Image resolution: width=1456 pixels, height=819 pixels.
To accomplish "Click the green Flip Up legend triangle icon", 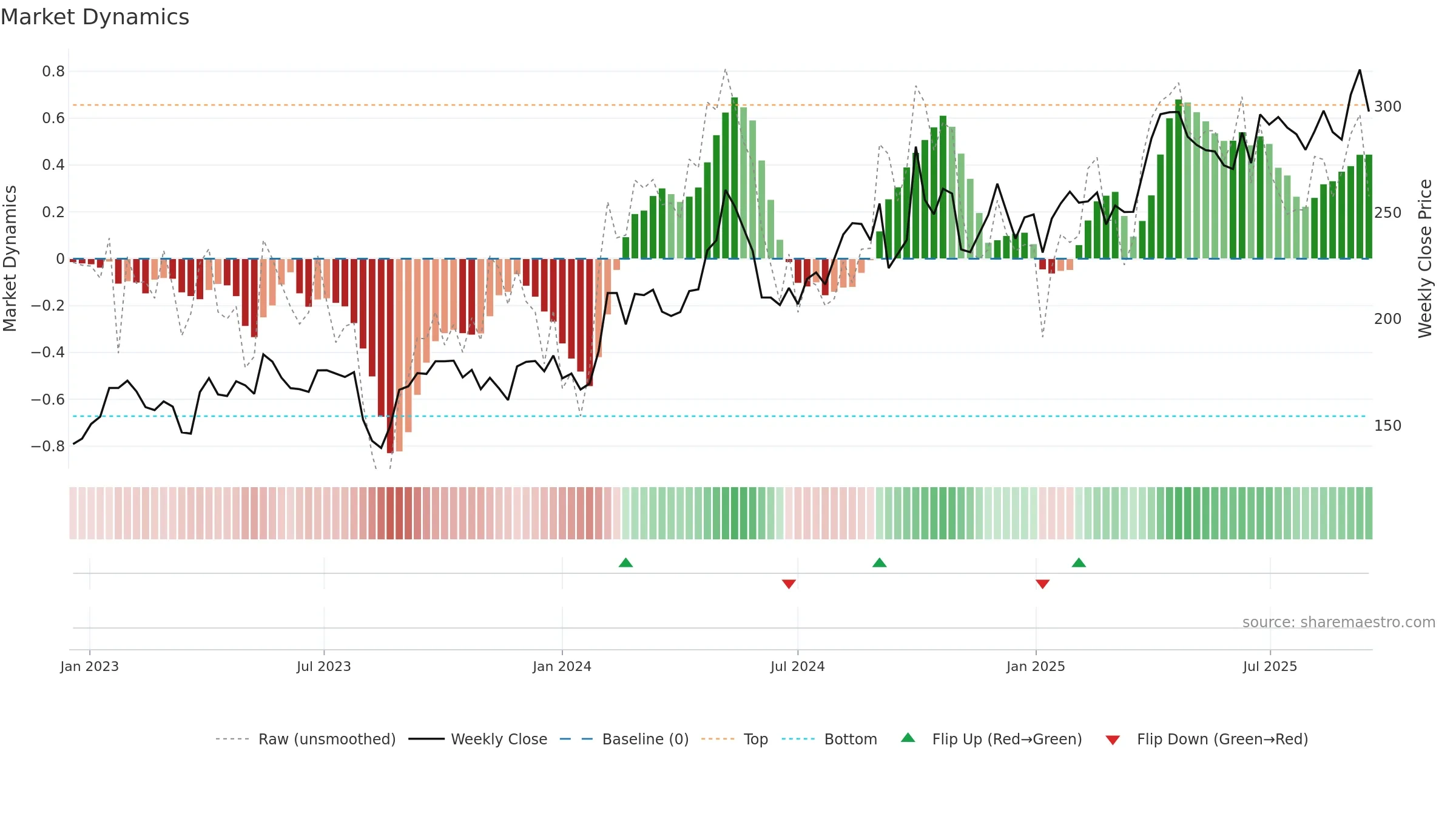I will (908, 738).
